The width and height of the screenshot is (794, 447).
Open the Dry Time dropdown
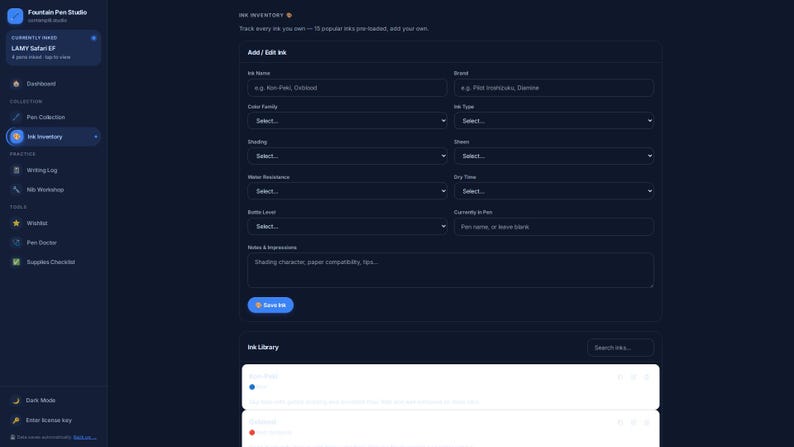[553, 191]
